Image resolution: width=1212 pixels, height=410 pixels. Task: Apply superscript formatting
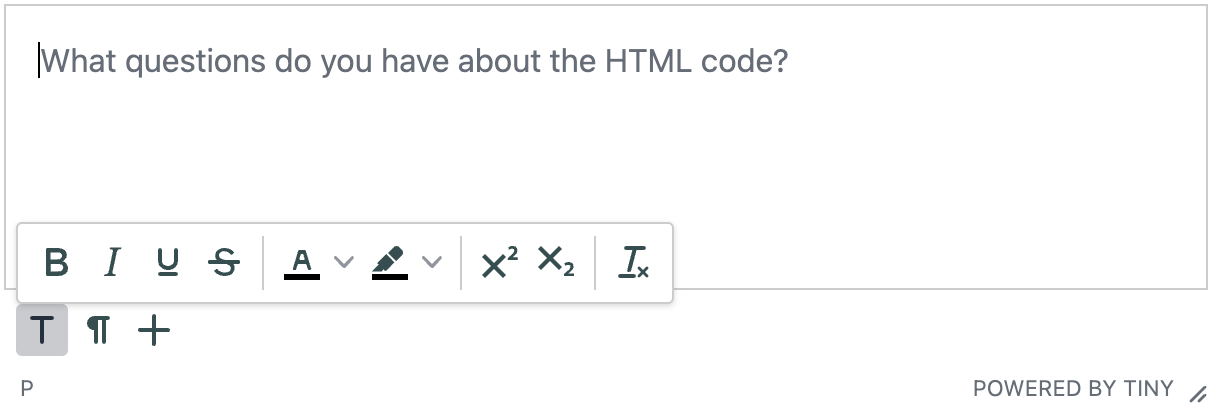pyautogui.click(x=499, y=263)
